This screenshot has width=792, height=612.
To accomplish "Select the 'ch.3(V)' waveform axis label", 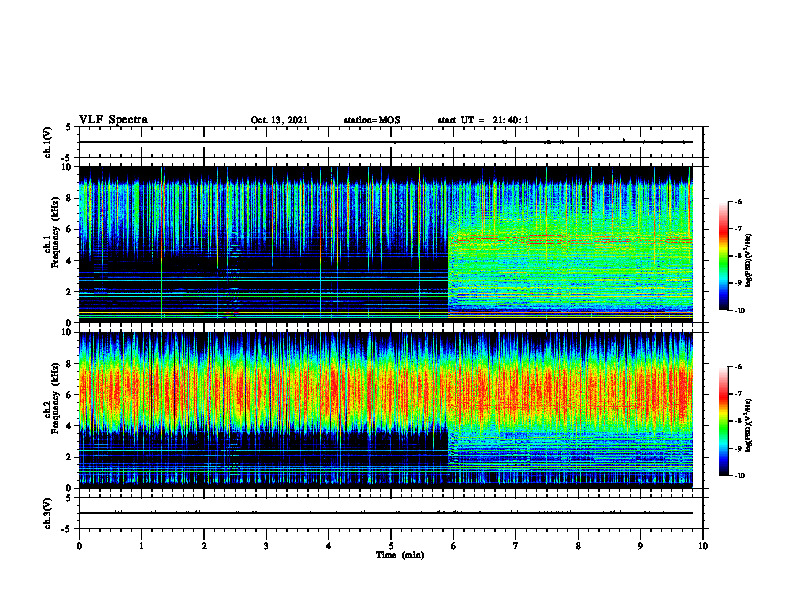I will click(47, 514).
